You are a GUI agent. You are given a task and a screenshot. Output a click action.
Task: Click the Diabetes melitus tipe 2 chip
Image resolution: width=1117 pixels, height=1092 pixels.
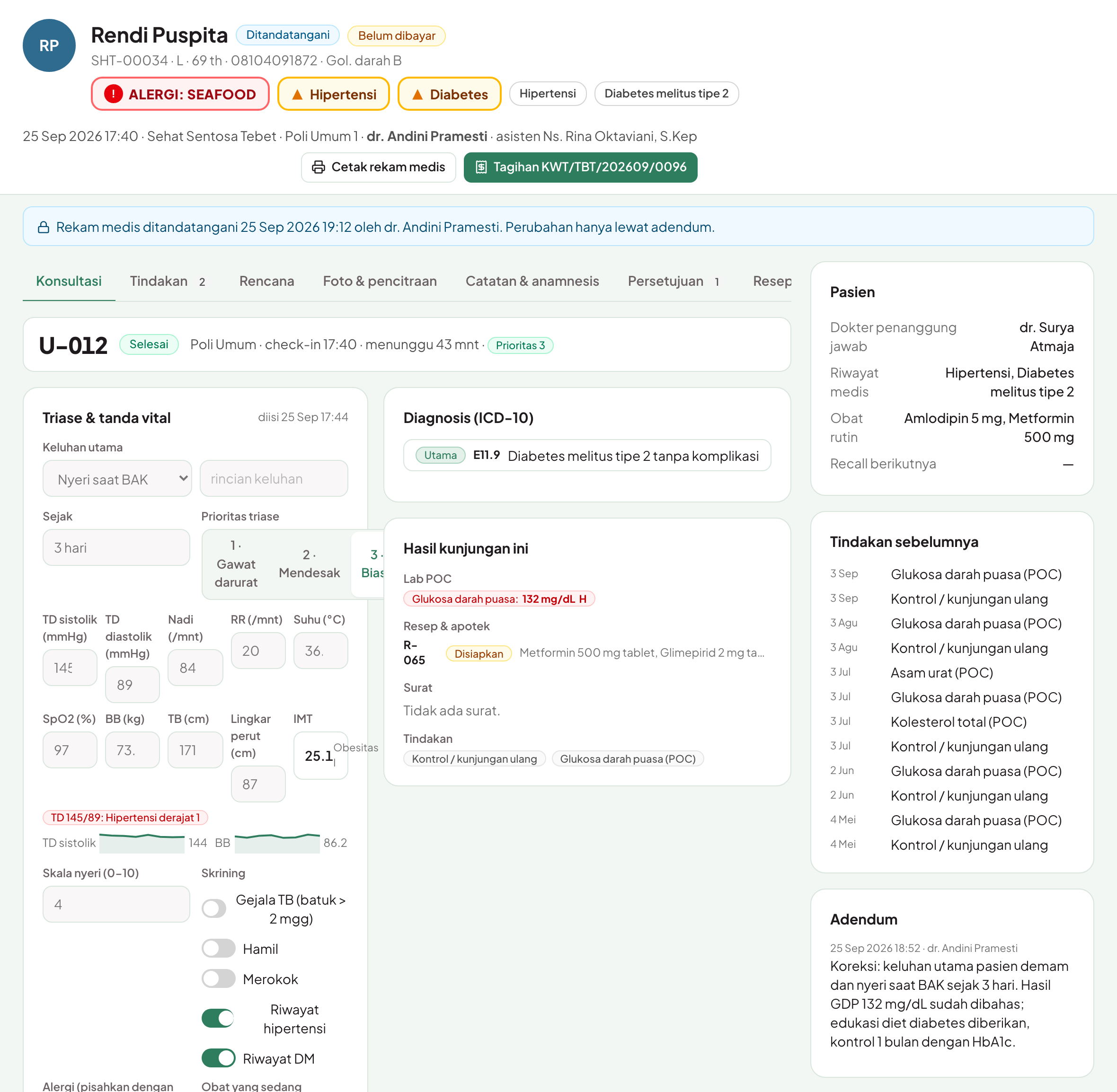click(666, 94)
